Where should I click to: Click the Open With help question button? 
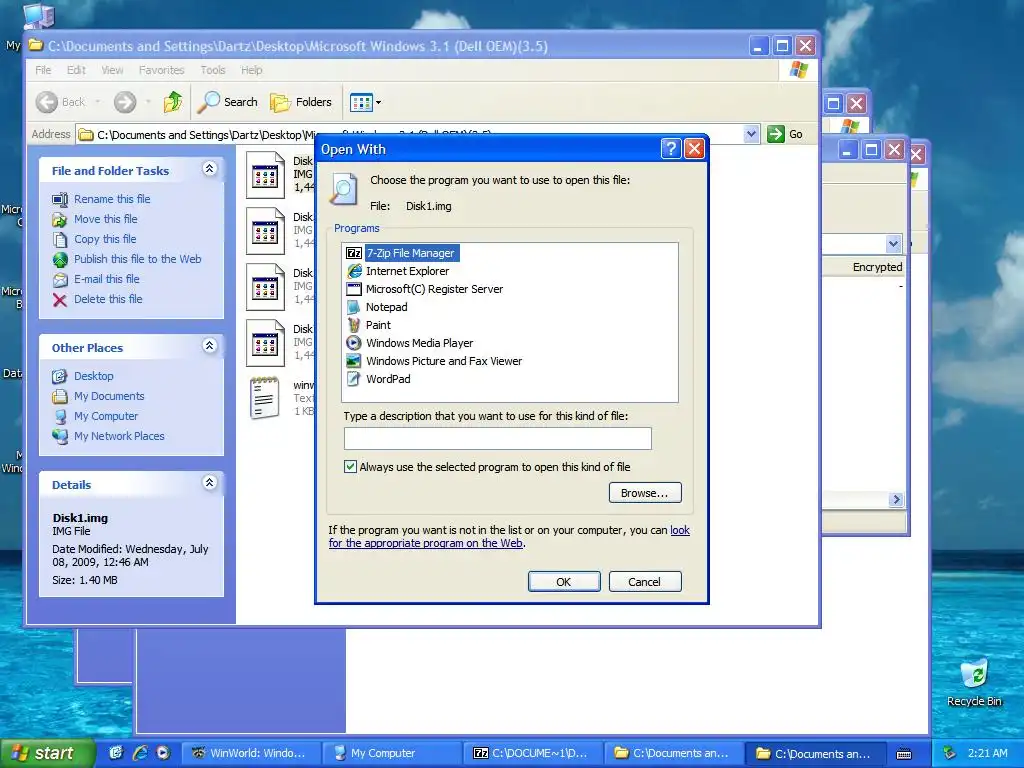671,149
